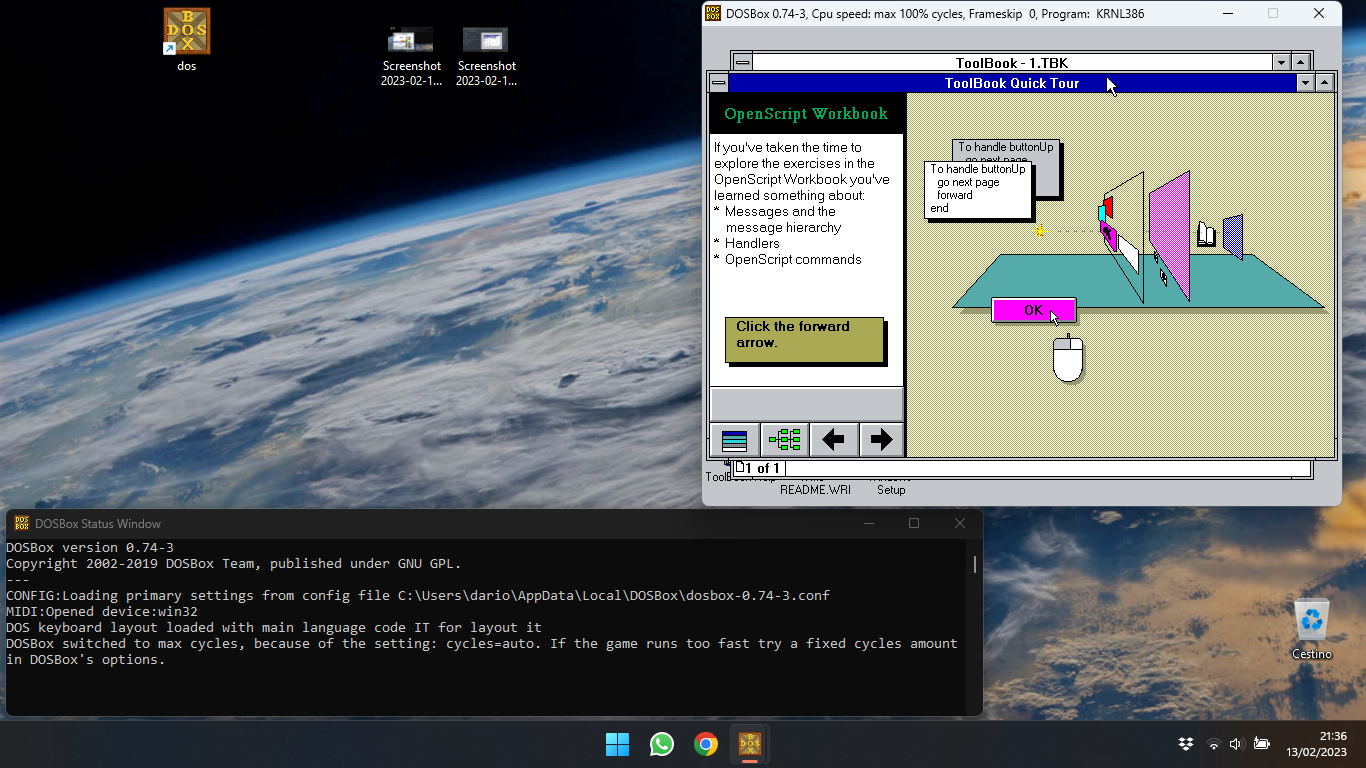The image size is (1366, 768).
Task: Click the blue hatched panel beside book
Action: (x=1232, y=237)
